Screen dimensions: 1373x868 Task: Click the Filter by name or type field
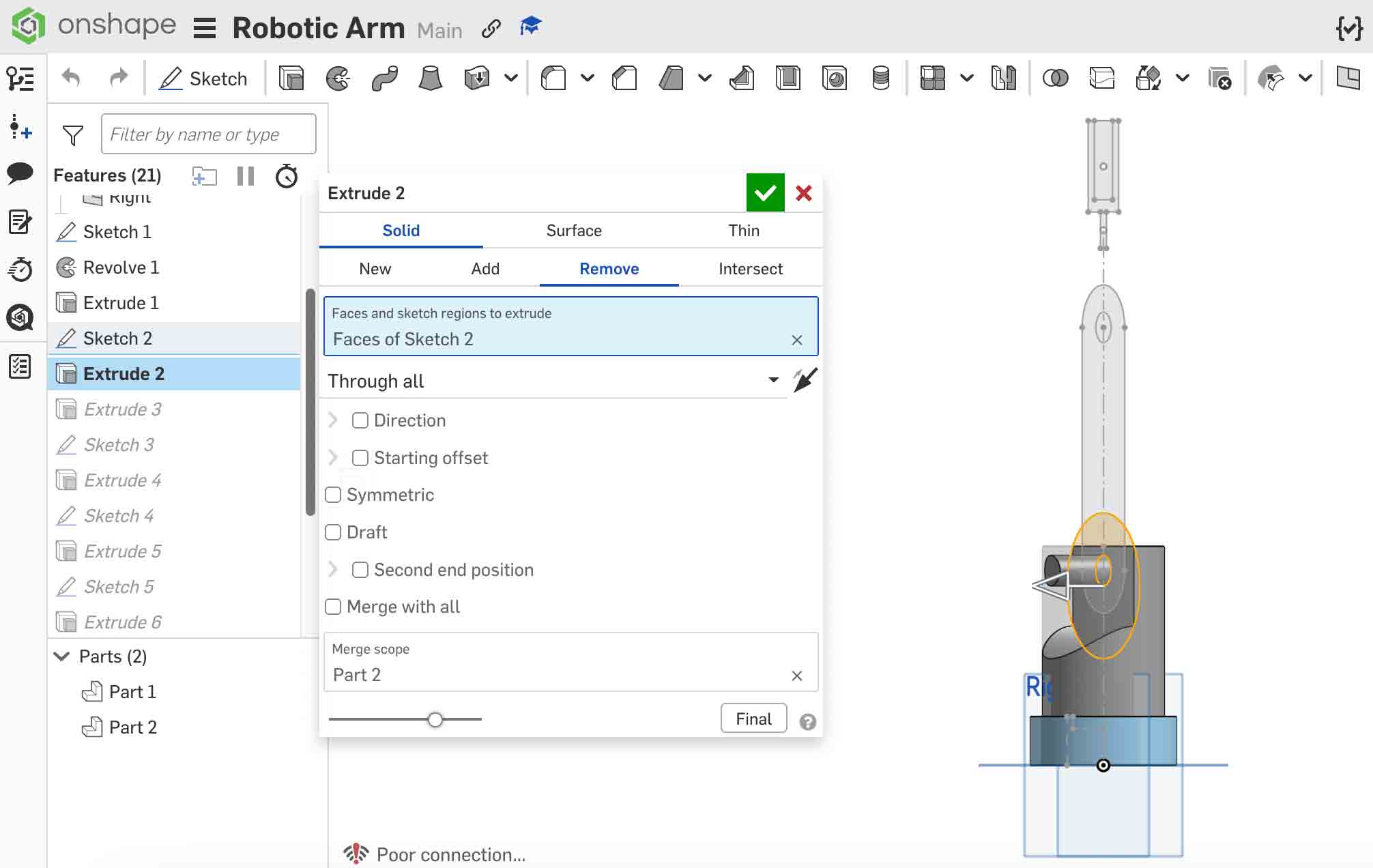pos(208,134)
